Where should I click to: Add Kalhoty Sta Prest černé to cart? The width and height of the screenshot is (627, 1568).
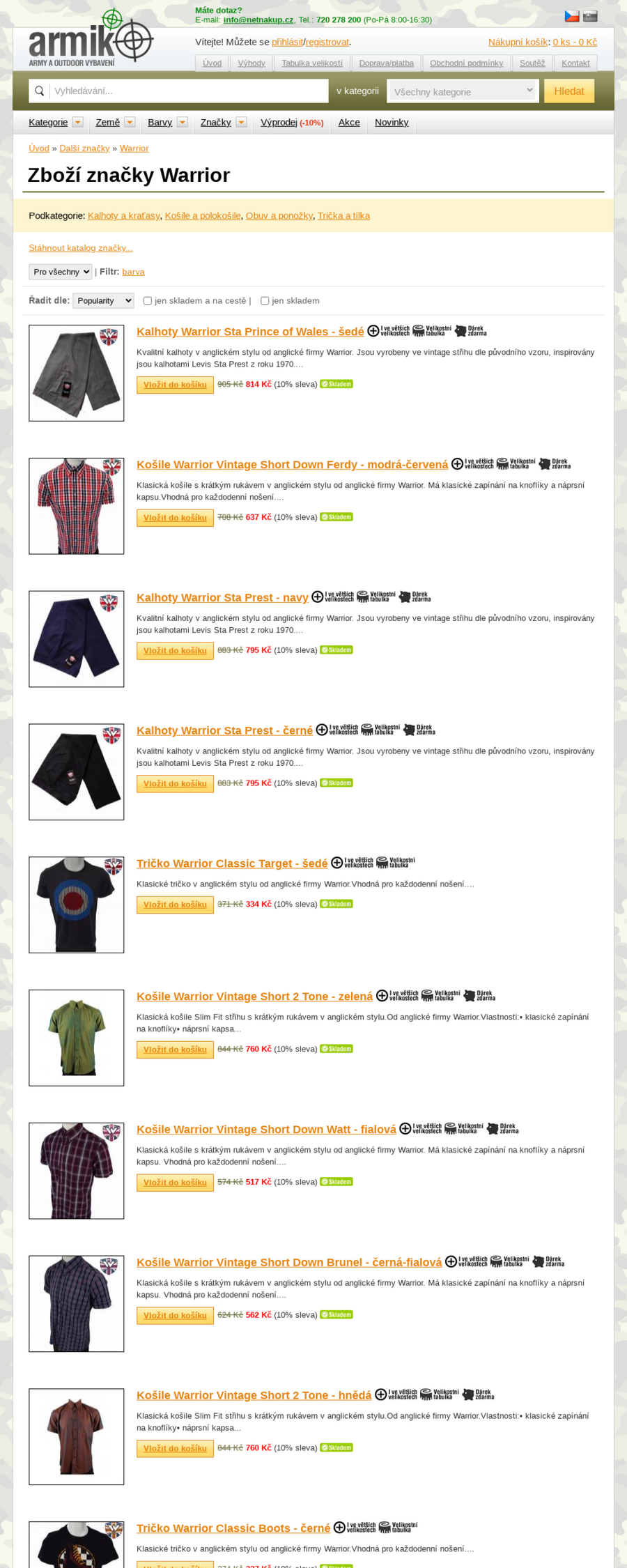coord(175,783)
